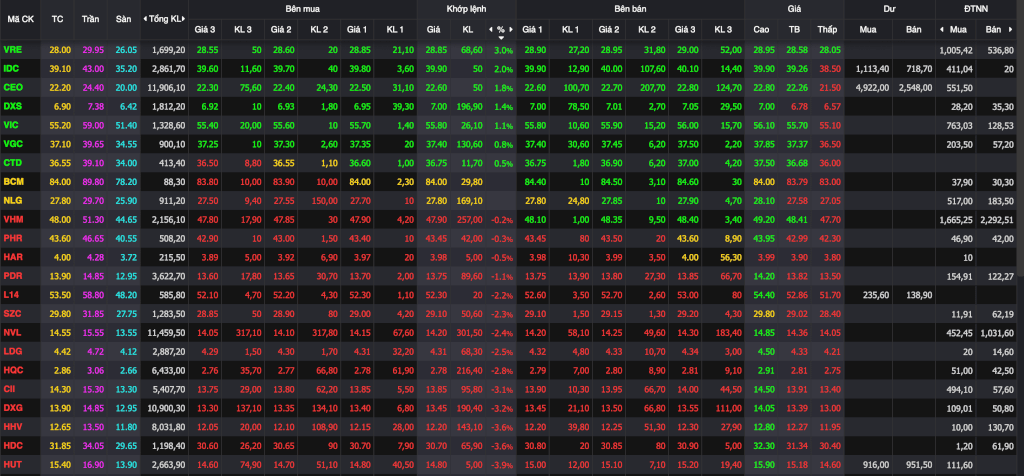The width and height of the screenshot is (1024, 476).
Task: Open the HUT stock symbol
Action: 12,464
